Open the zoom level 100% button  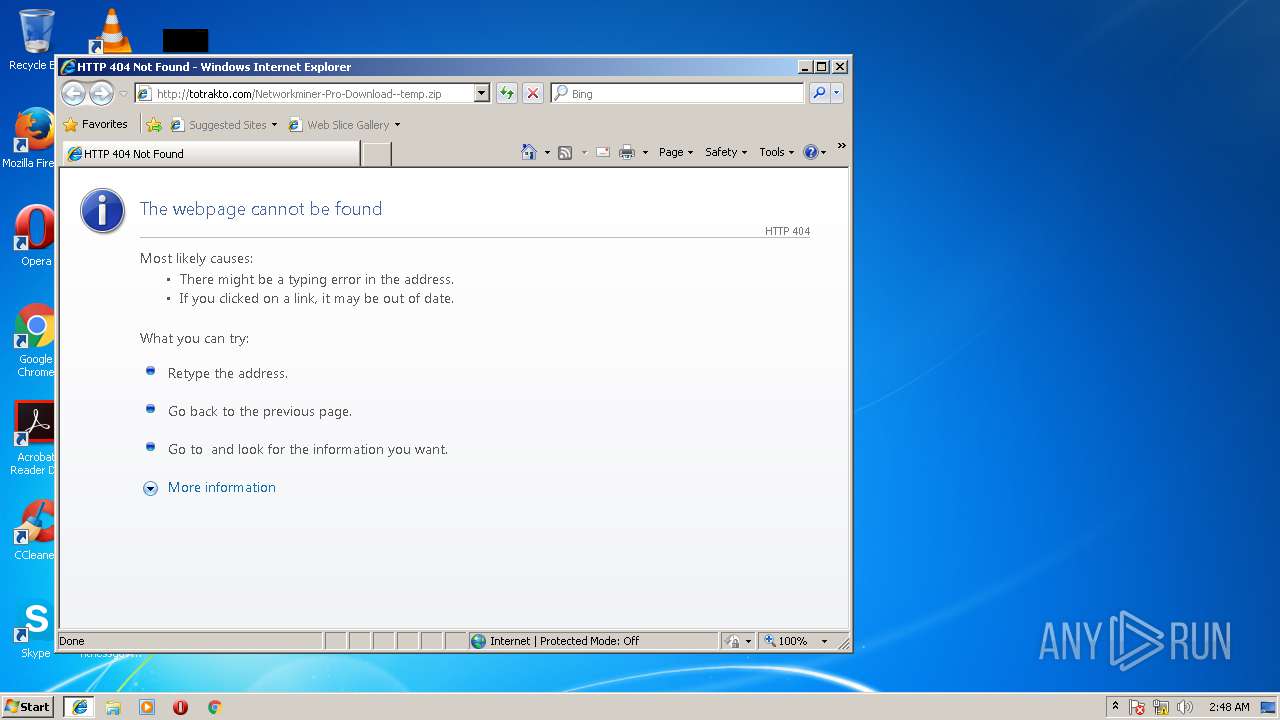(x=786, y=641)
